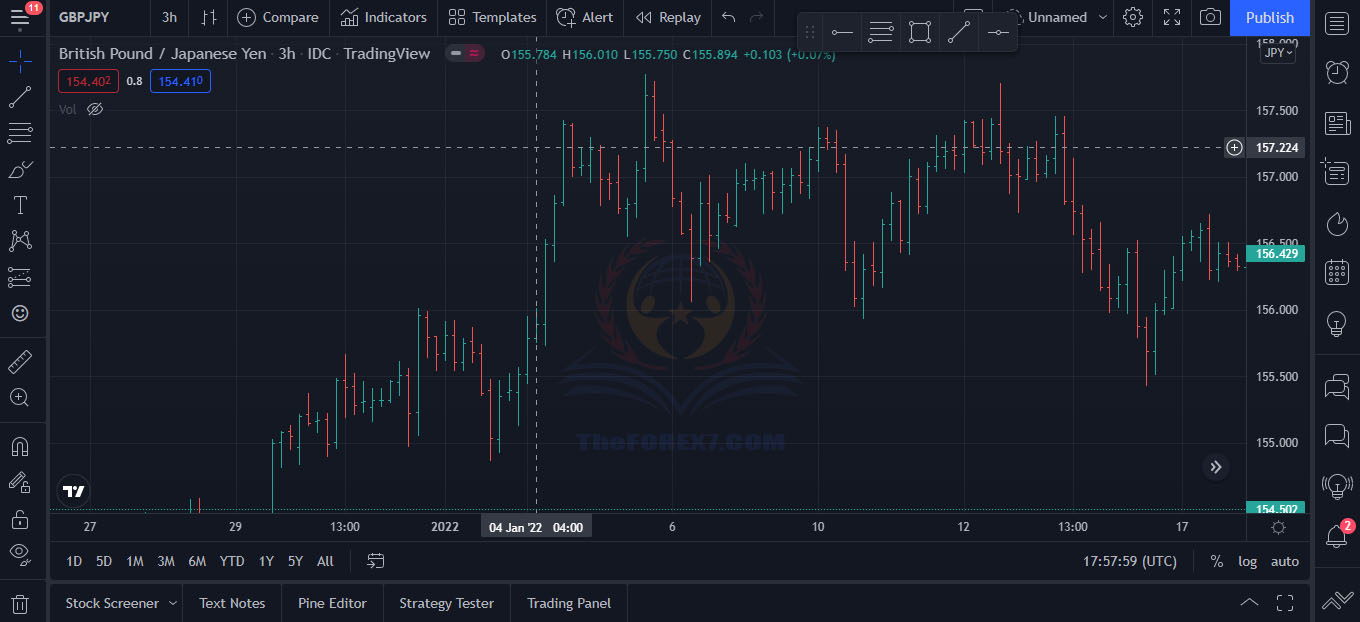Click the red sell price 154.40 box

pos(88,81)
